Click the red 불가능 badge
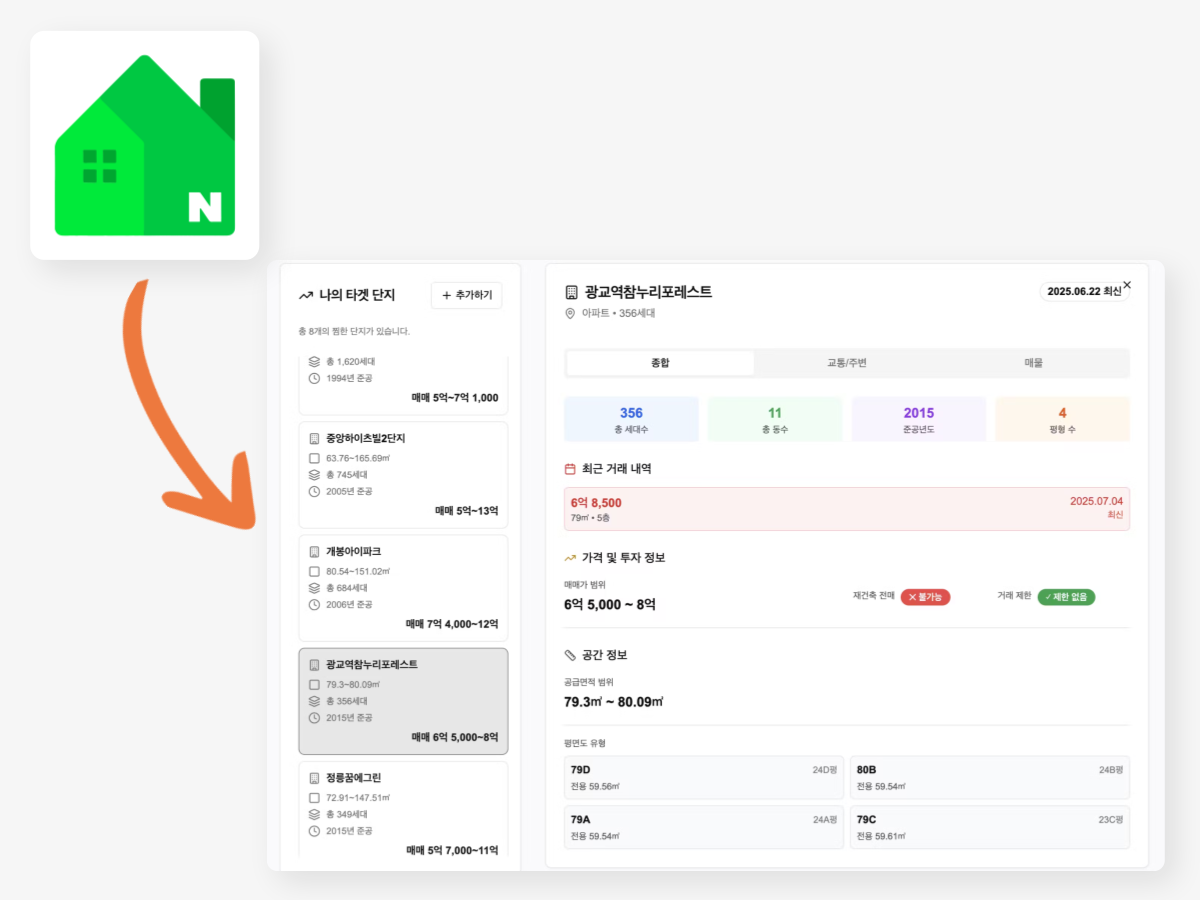The height and width of the screenshot is (900, 1200). tap(926, 597)
